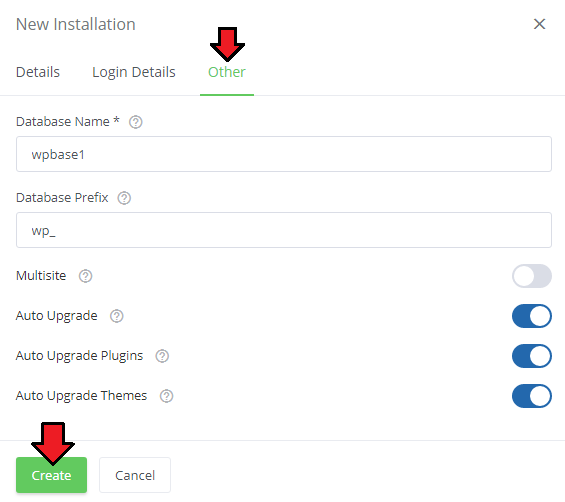Screen dimensions: 565x502
Task: Disable the Auto Upgrade switch
Action: click(531, 316)
